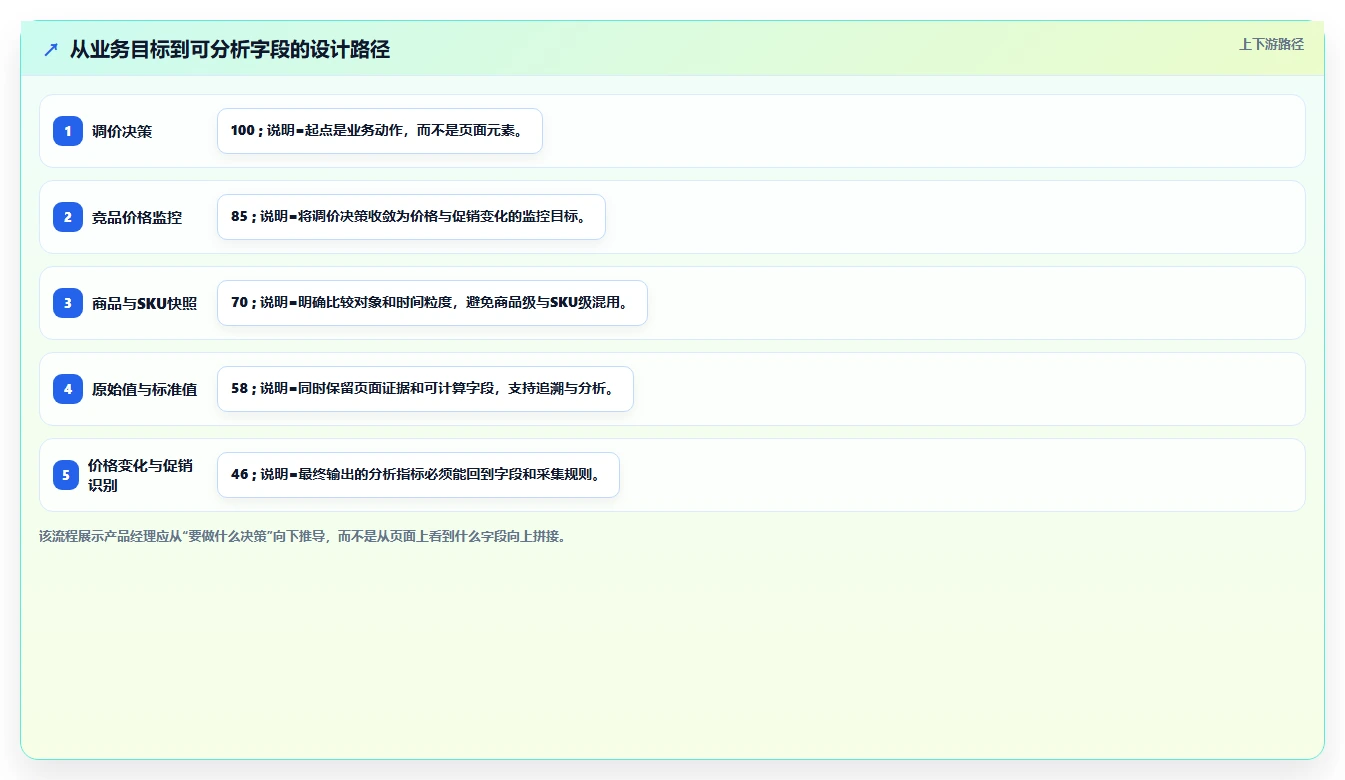
Task: Select step badge 1 for 调价决策
Action: [x=68, y=131]
